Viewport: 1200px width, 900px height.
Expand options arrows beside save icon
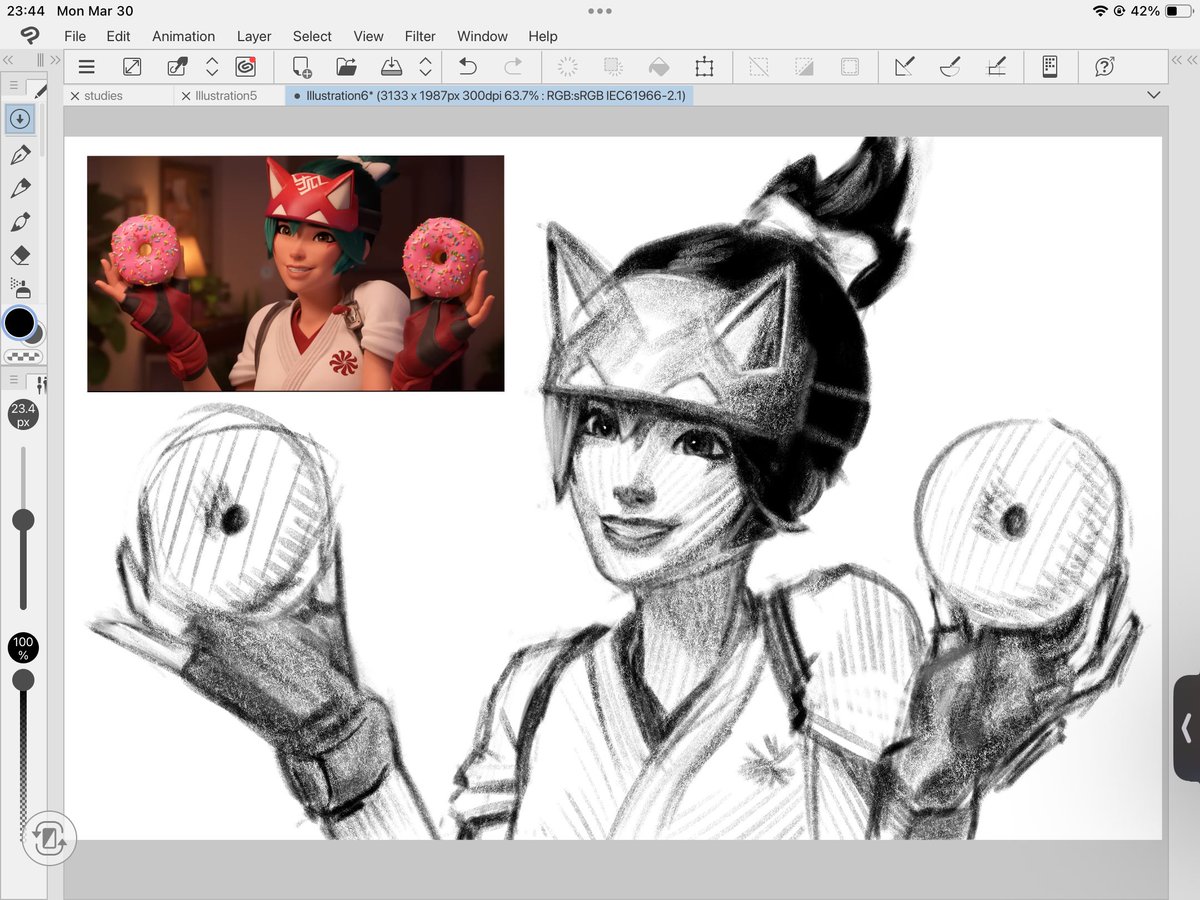425,67
